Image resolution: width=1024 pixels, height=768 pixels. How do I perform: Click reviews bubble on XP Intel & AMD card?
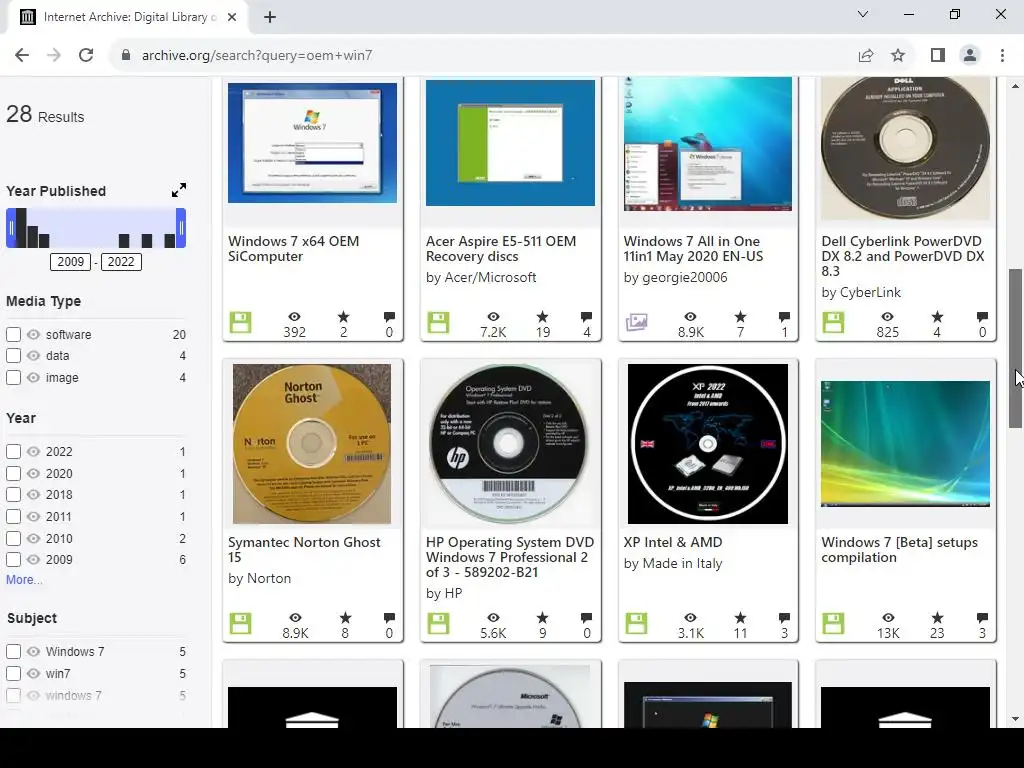click(x=784, y=618)
